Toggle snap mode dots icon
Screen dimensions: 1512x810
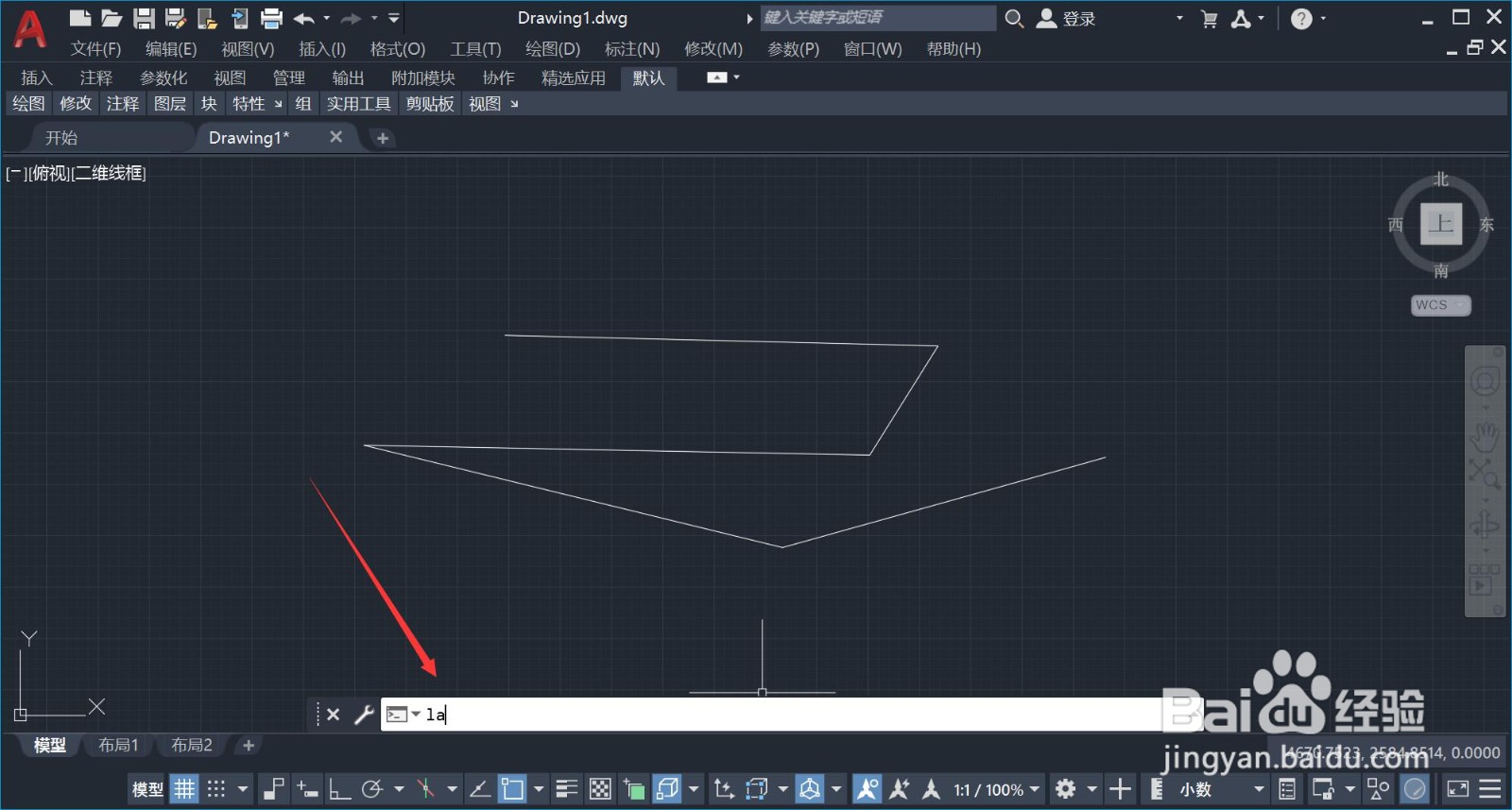[x=216, y=789]
